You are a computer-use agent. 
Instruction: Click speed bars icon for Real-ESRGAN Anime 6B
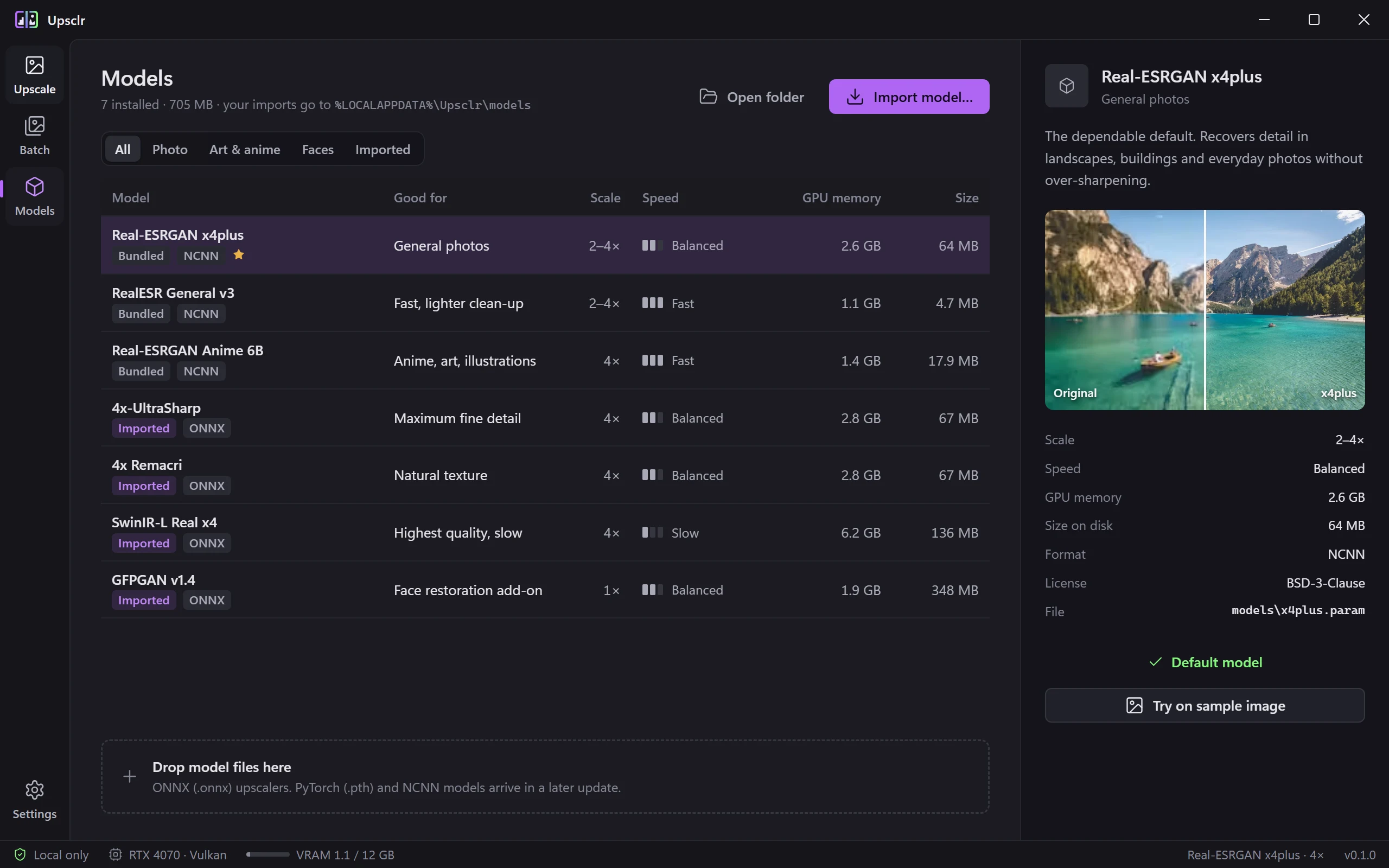[653, 360]
